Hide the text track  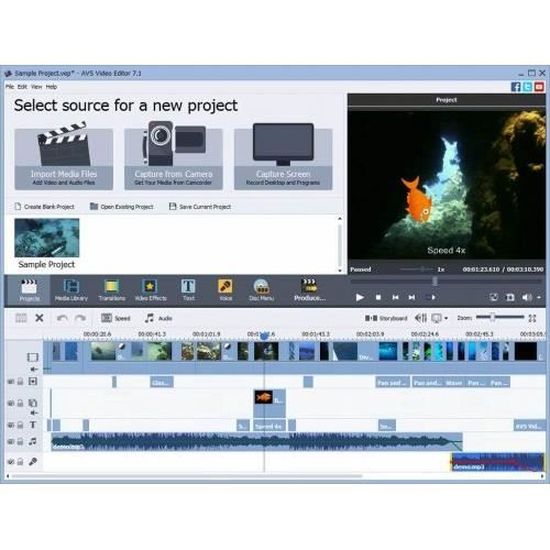pyautogui.click(x=11, y=425)
